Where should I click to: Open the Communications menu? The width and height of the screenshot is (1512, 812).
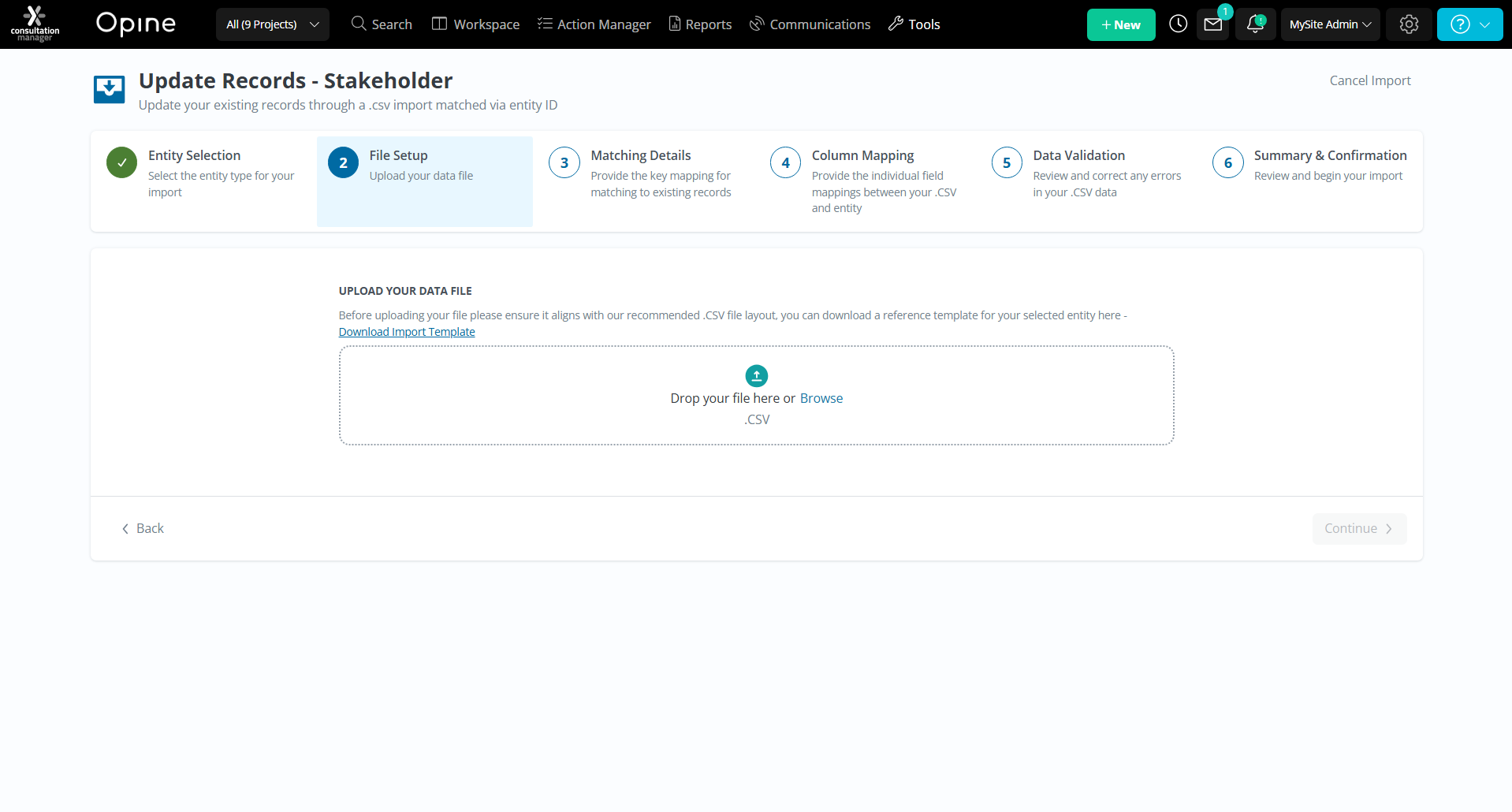810,24
